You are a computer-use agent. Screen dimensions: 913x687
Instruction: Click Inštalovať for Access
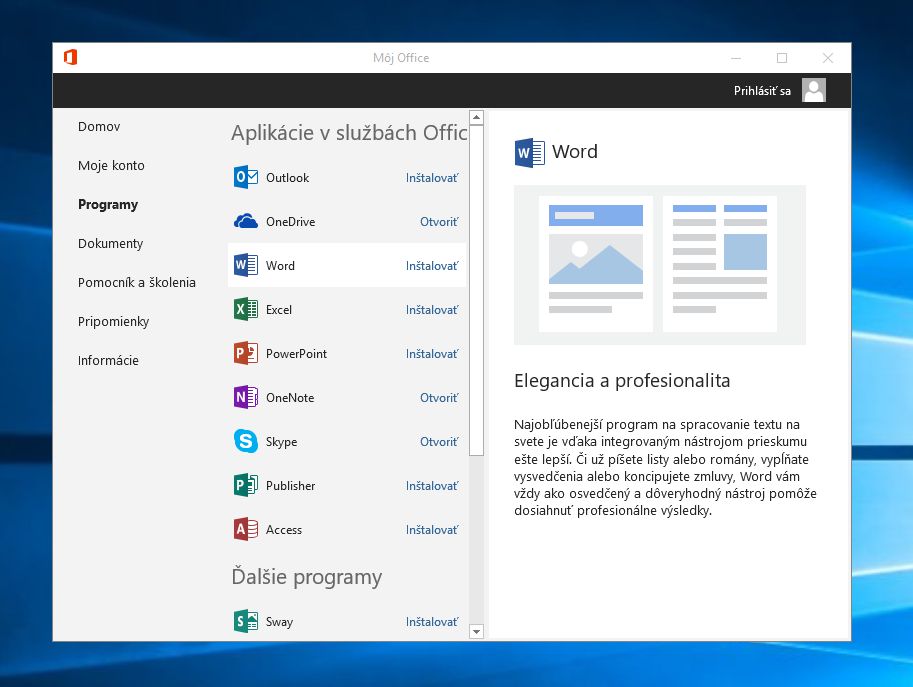click(432, 530)
